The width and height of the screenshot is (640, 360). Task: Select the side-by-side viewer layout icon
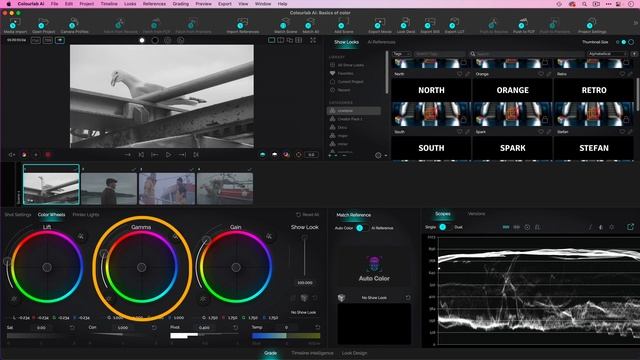(x=281, y=40)
